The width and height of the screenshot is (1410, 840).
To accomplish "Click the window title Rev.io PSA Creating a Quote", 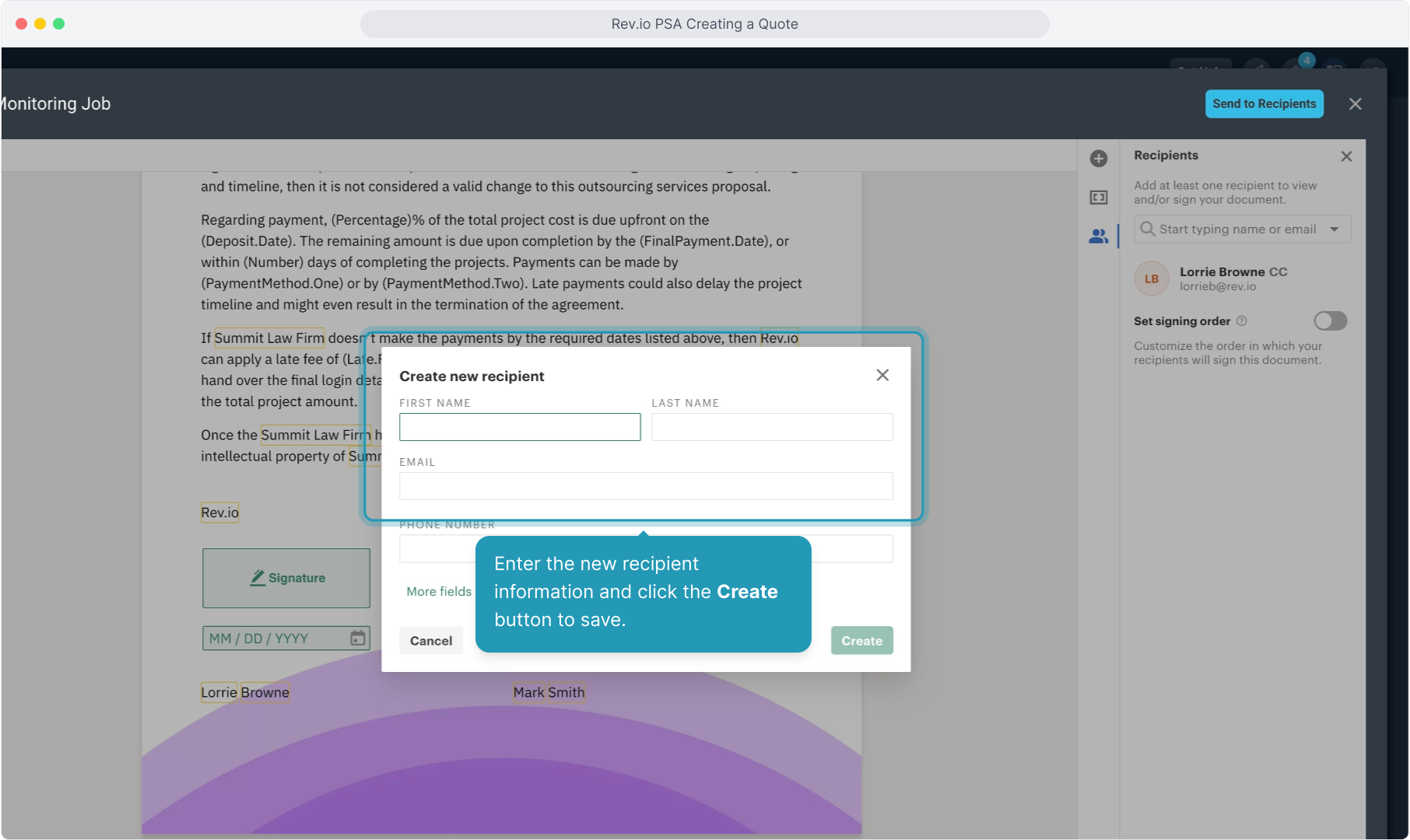I will click(x=704, y=24).
